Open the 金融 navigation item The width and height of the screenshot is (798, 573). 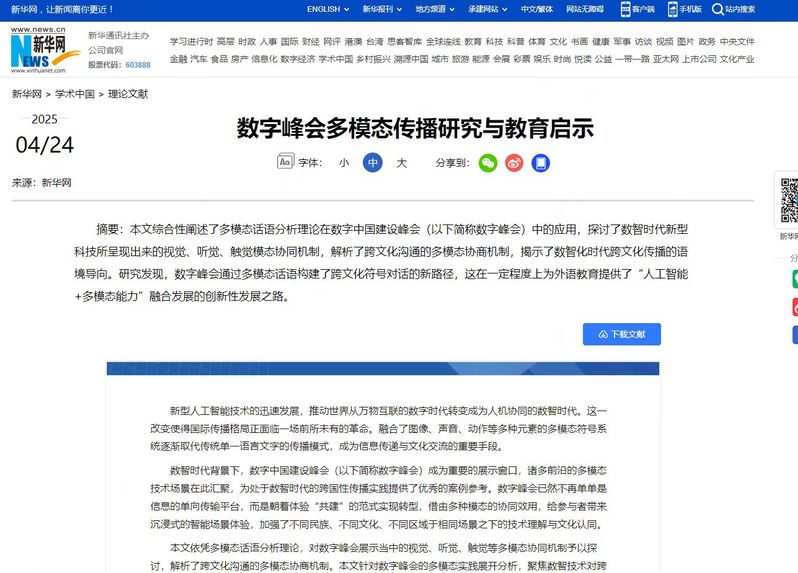(179, 59)
